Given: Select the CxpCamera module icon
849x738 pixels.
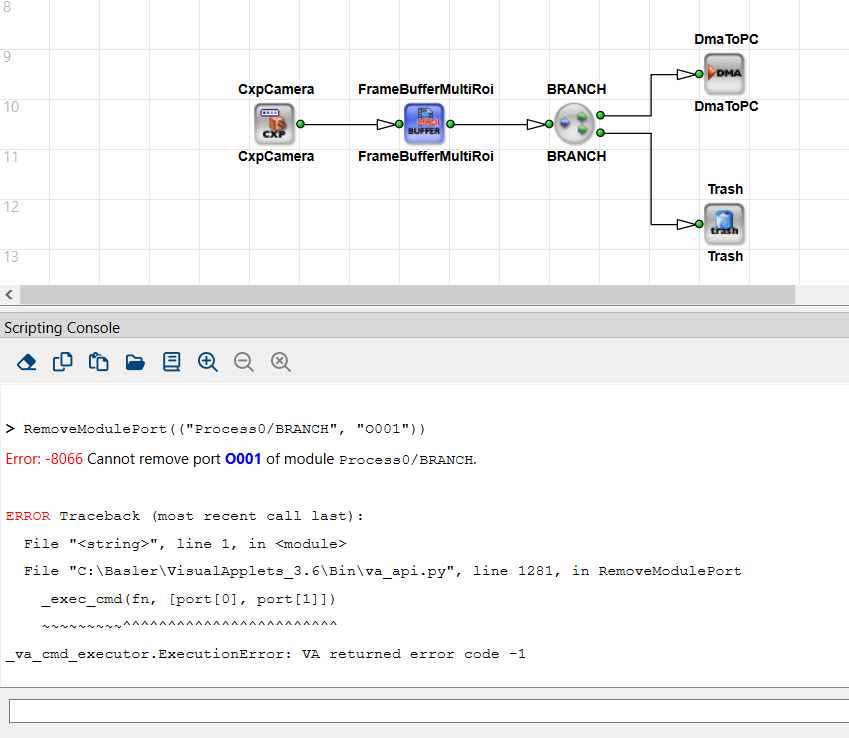Looking at the screenshot, I should [x=275, y=124].
